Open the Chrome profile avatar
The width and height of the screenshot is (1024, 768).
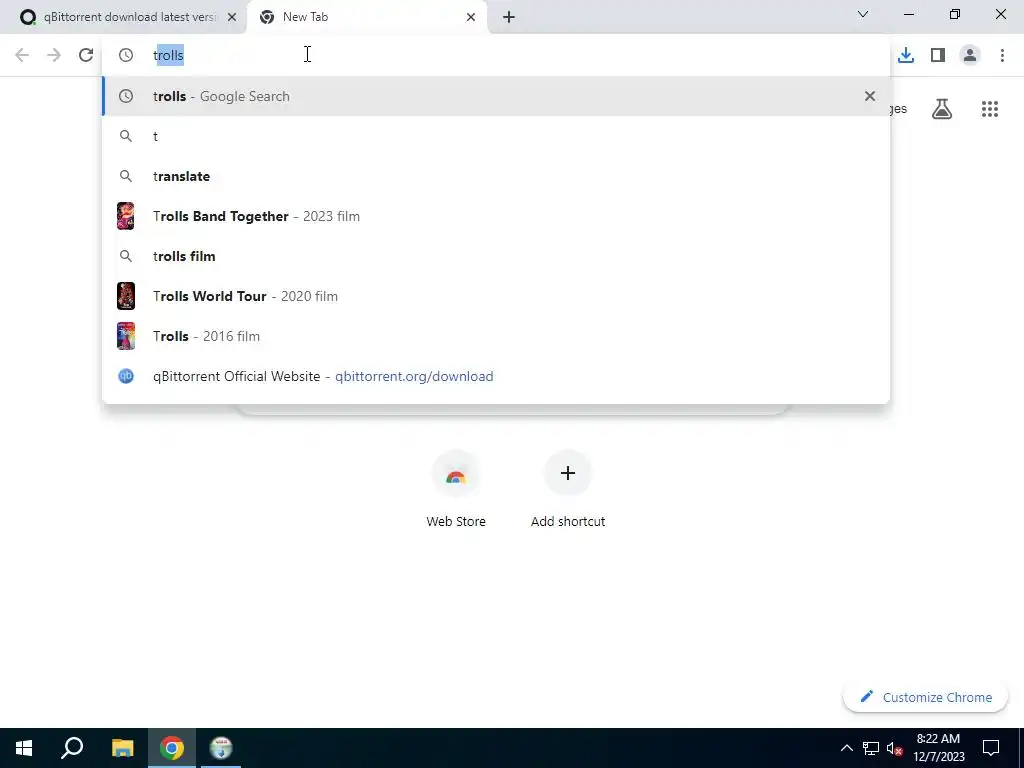[x=970, y=56]
